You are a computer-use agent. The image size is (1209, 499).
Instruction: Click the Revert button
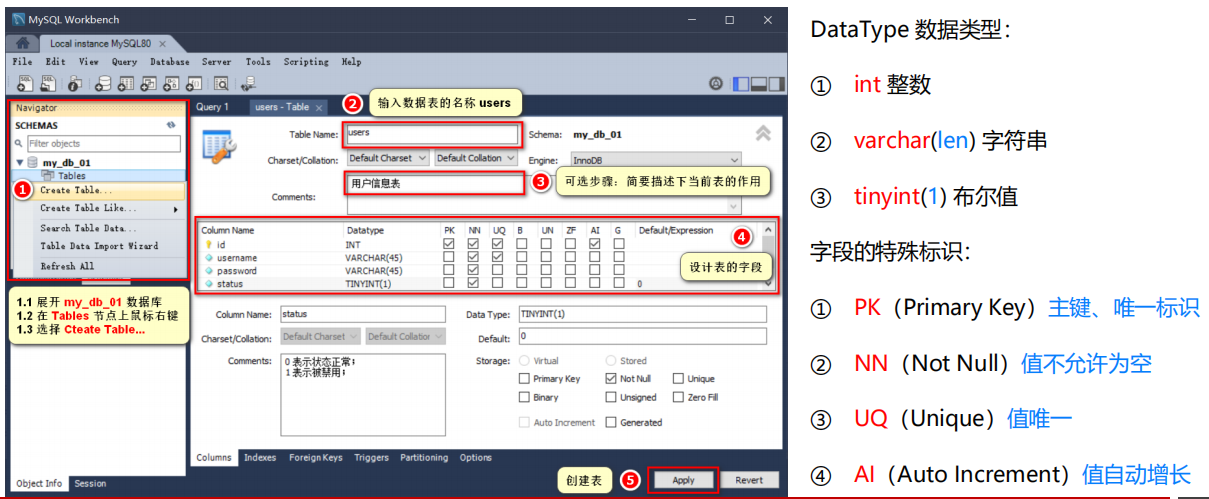click(749, 480)
